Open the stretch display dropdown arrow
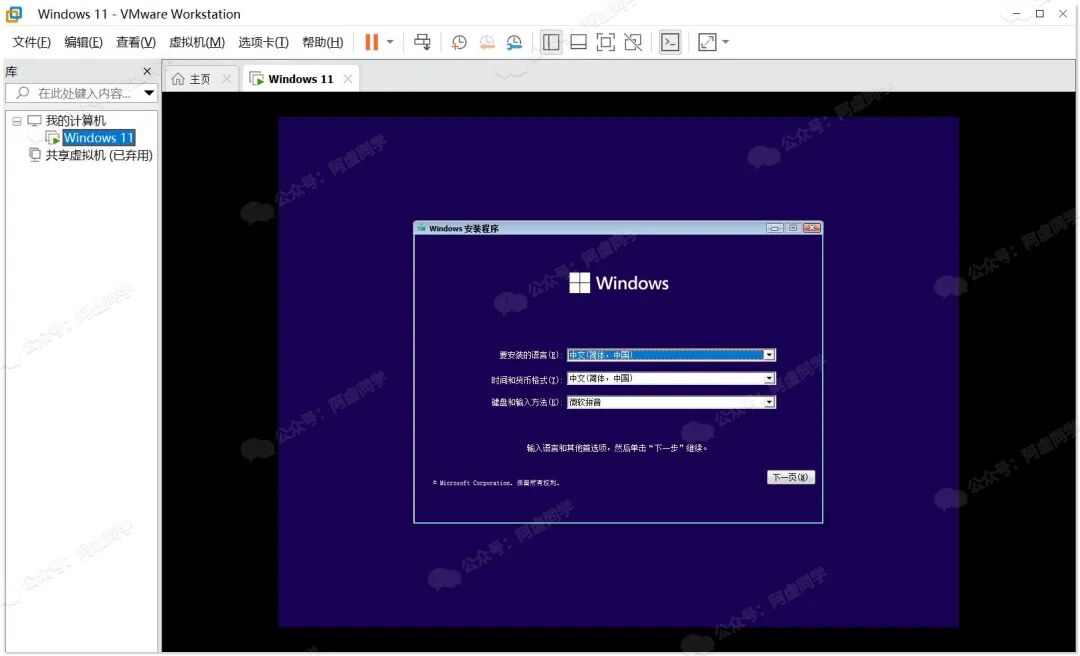1080x656 pixels. [x=725, y=42]
